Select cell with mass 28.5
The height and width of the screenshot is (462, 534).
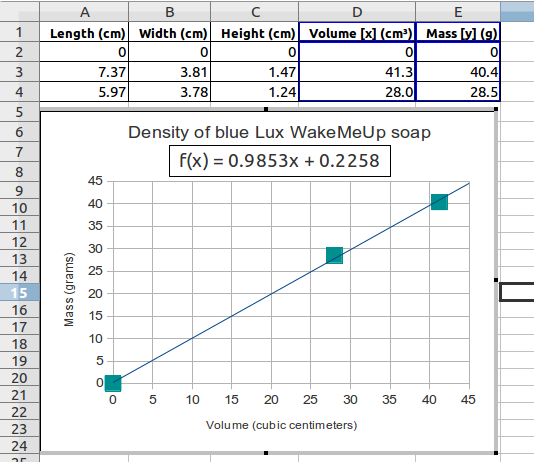tap(458, 92)
